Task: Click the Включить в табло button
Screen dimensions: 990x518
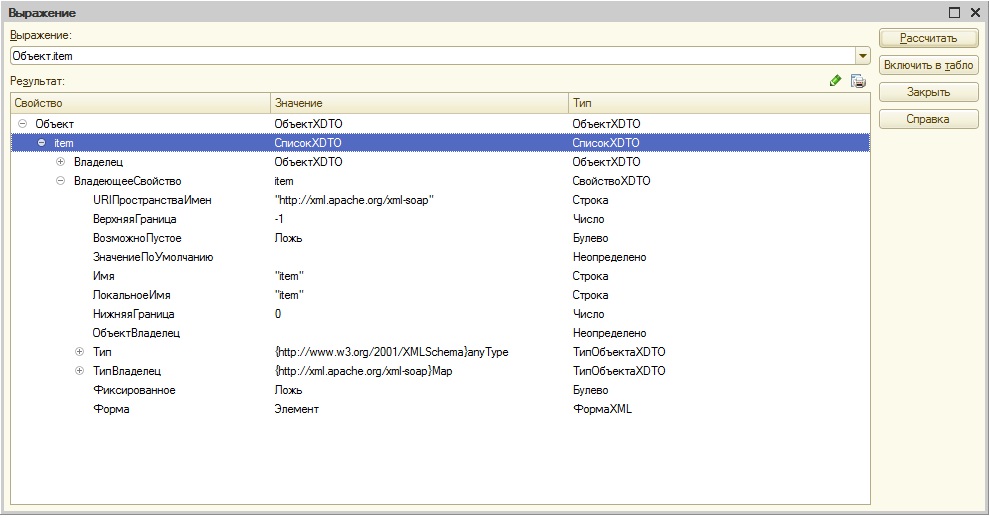Action: click(x=928, y=65)
